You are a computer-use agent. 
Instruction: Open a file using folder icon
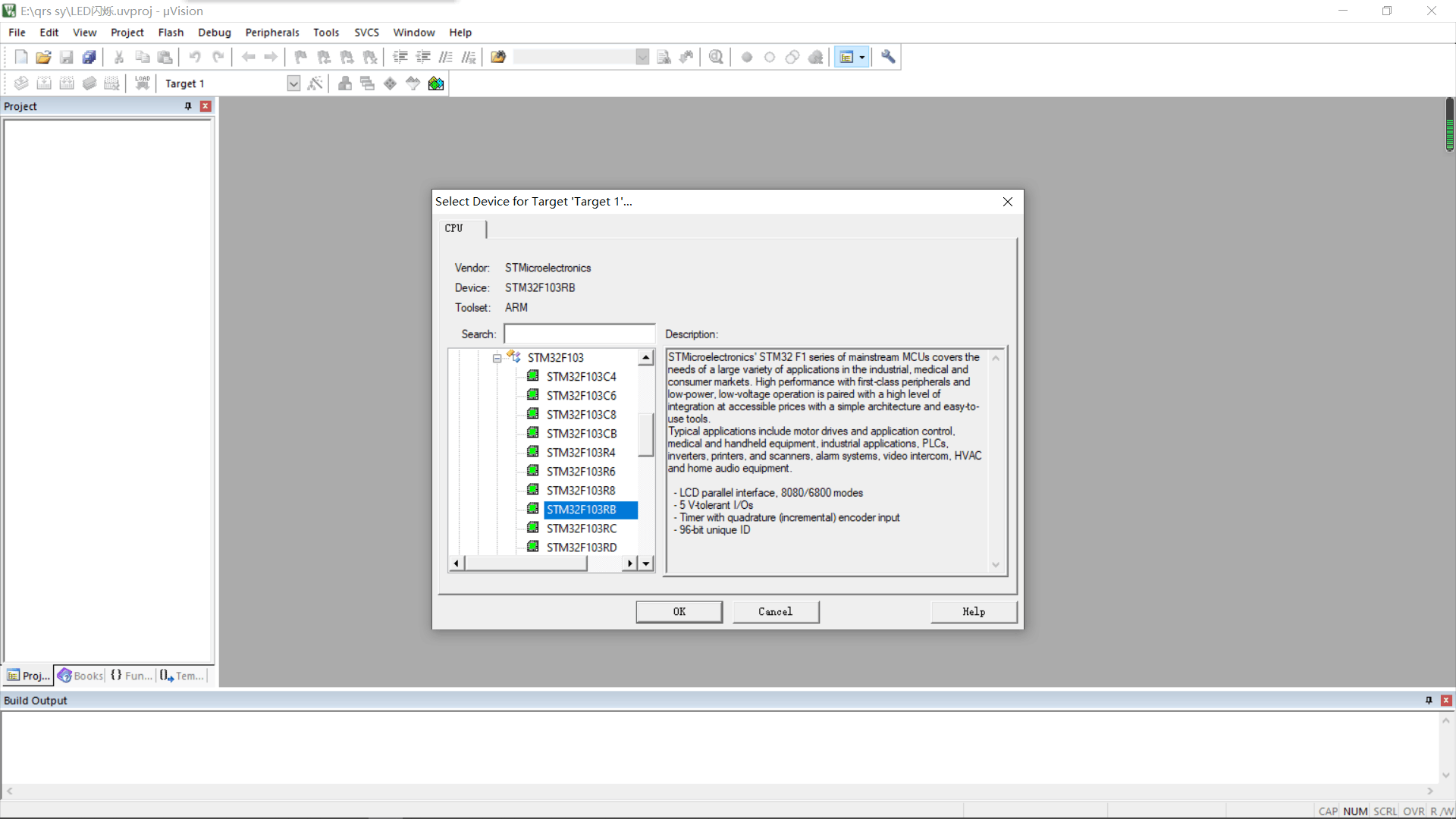44,57
